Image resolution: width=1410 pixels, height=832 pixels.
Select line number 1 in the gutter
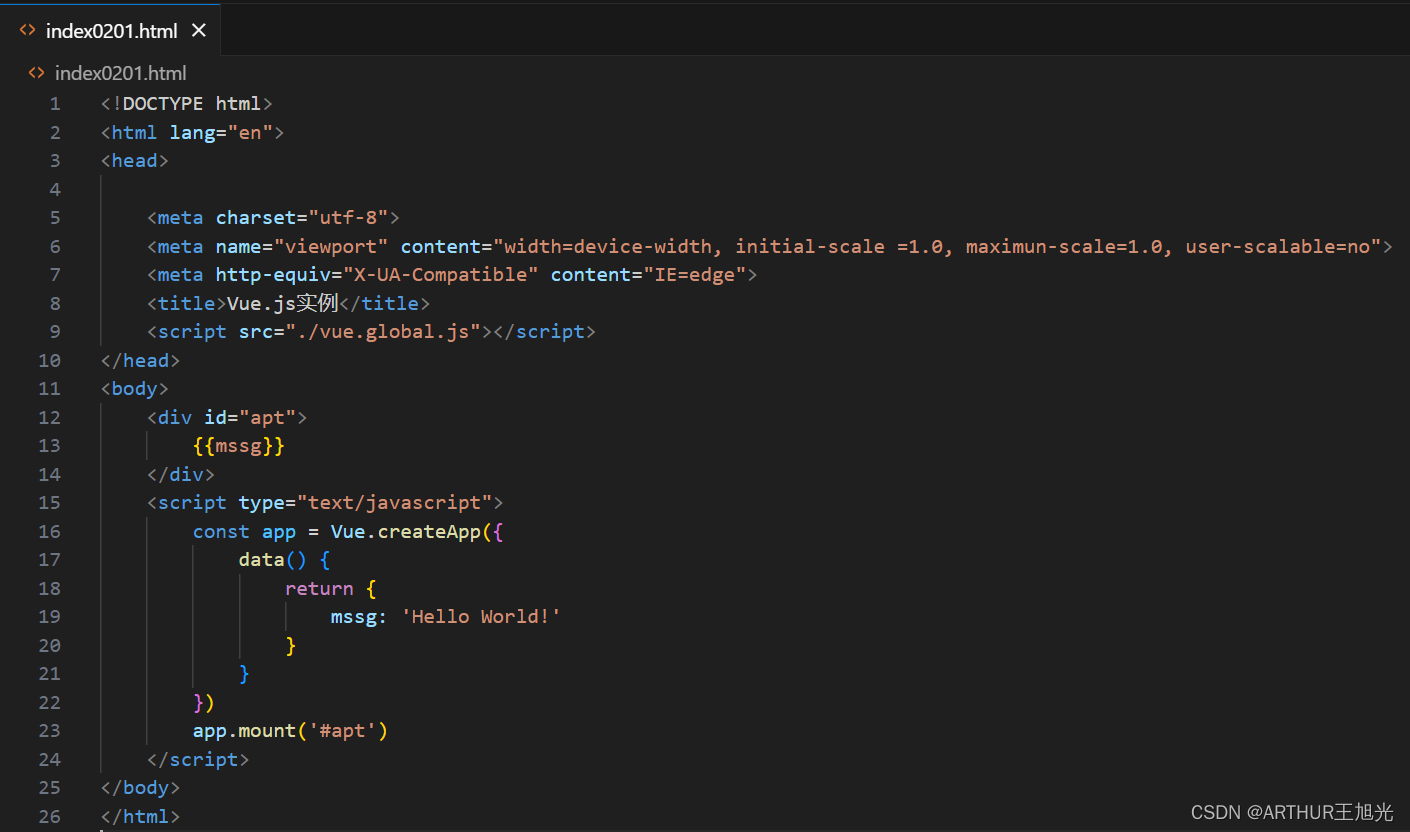[55, 103]
